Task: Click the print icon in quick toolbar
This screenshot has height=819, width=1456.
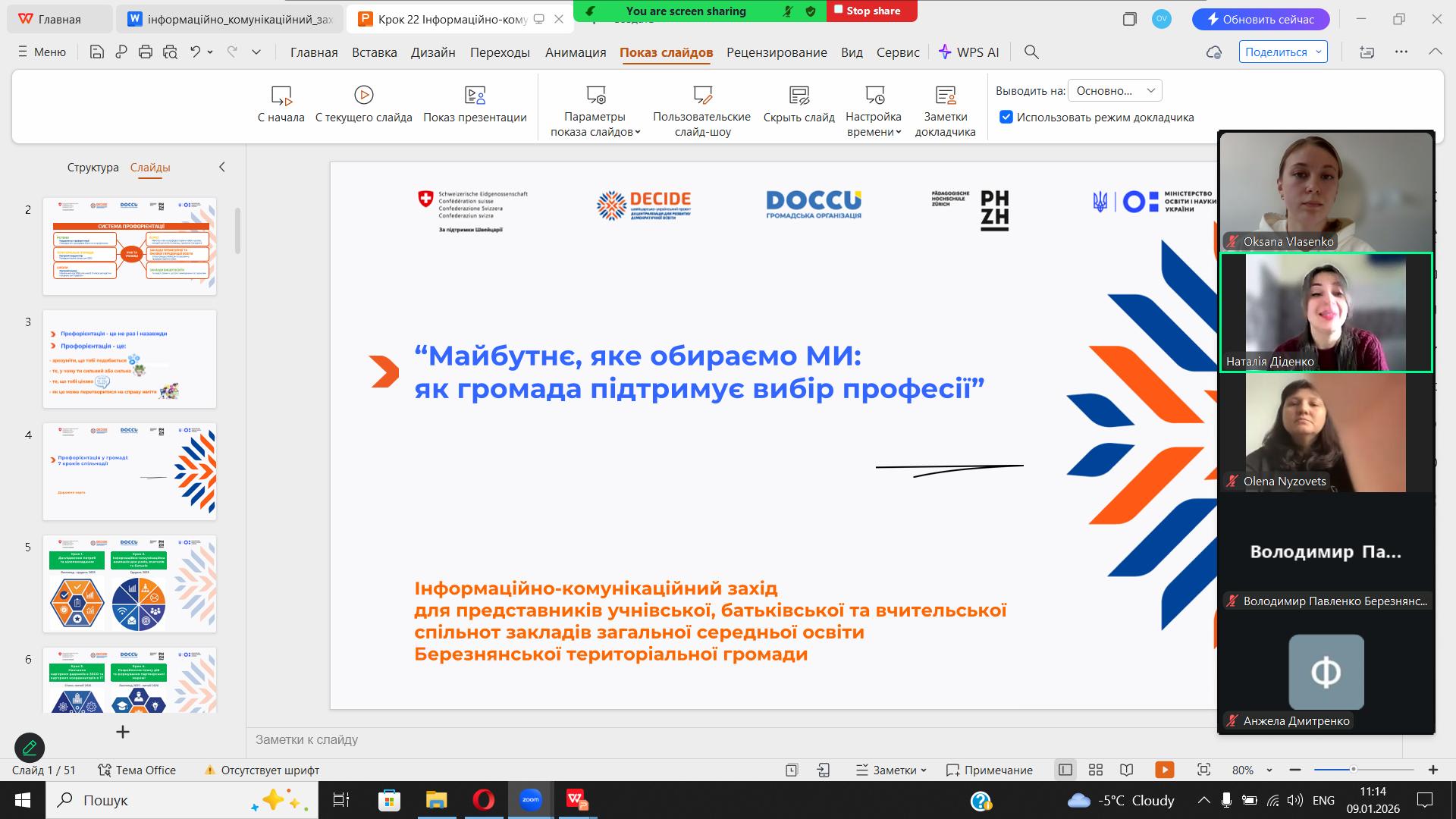Action: coord(146,52)
